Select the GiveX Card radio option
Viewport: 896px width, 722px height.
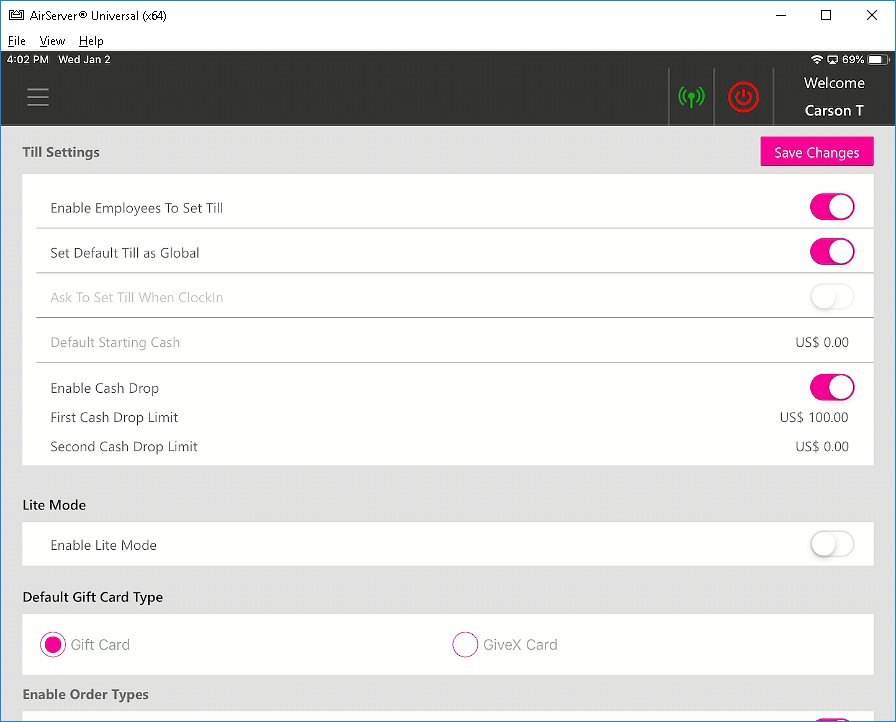pyautogui.click(x=465, y=645)
